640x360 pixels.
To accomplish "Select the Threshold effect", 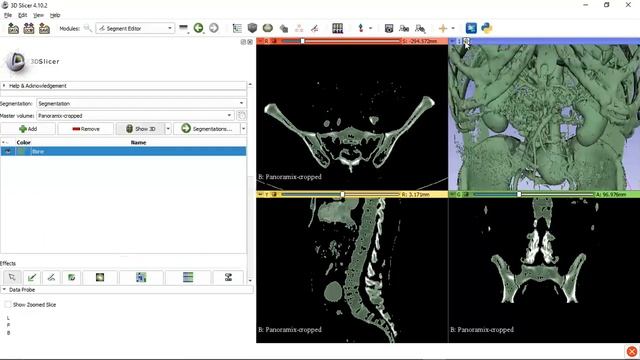I will (228, 277).
